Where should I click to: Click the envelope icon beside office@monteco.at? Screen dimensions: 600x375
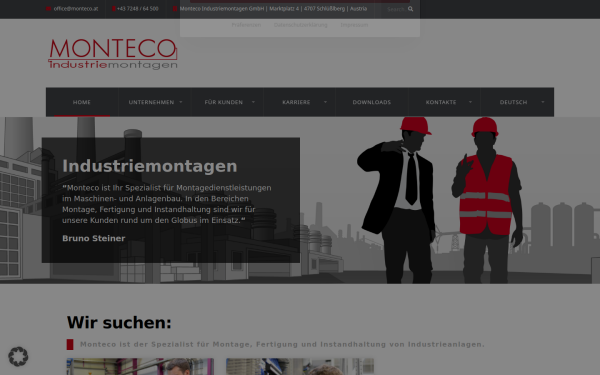tap(48, 9)
